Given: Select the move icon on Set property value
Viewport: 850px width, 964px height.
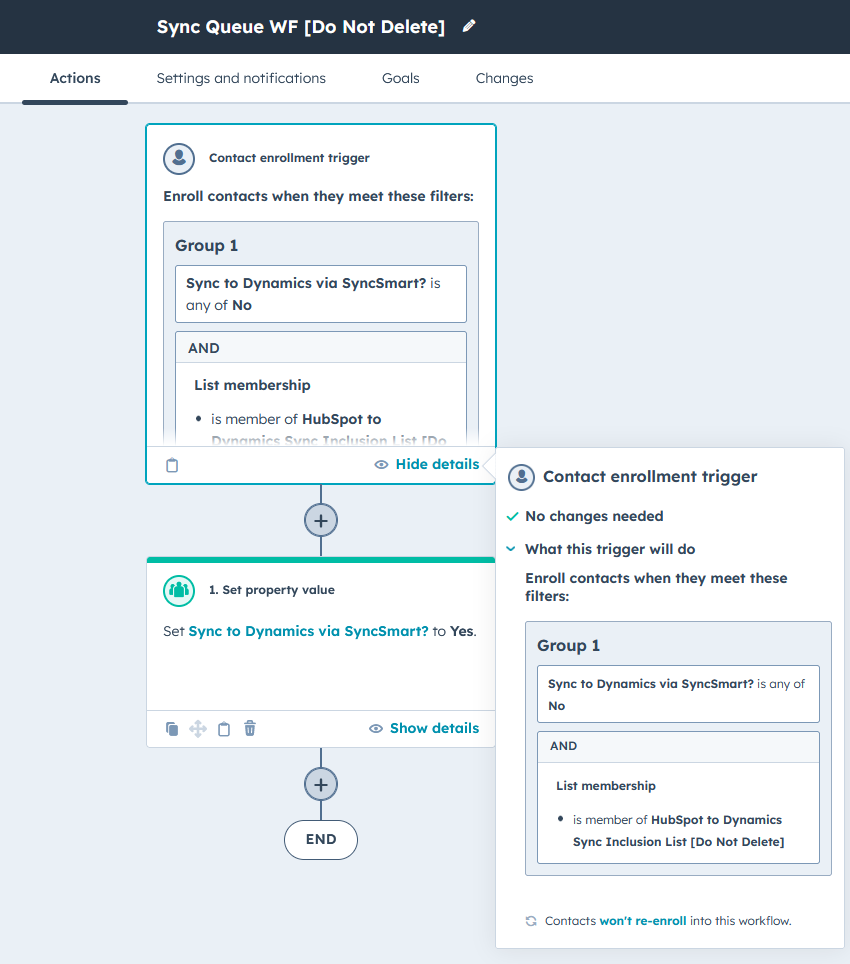Looking at the screenshot, I should tap(198, 729).
